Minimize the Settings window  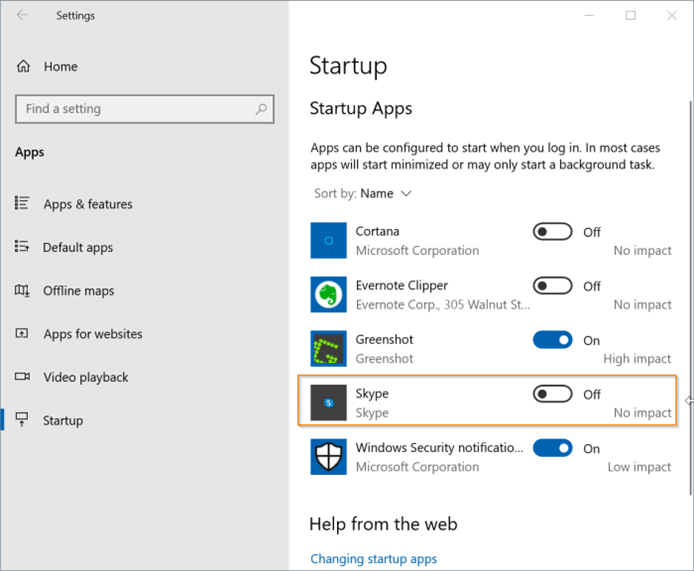tap(589, 15)
